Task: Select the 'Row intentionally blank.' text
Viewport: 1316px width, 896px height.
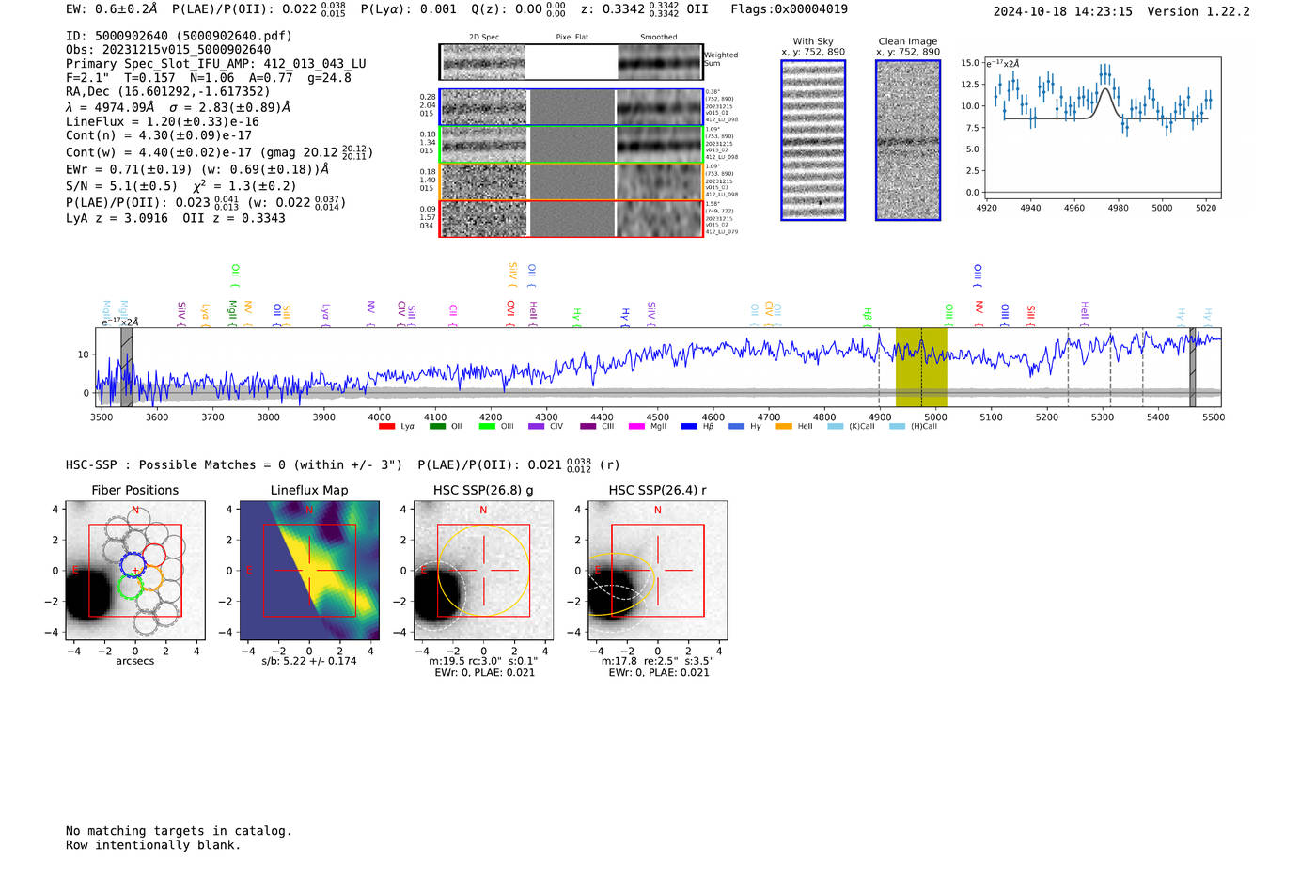Action: [153, 845]
